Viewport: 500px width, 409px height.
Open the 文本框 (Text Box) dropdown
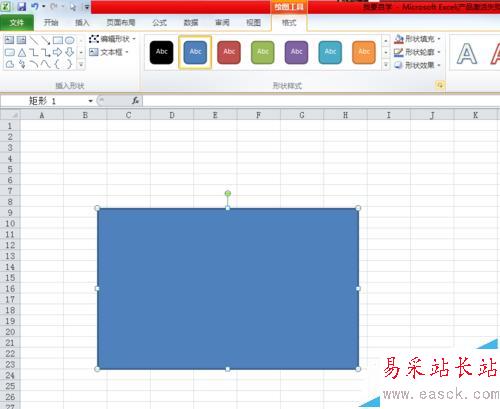click(109, 52)
